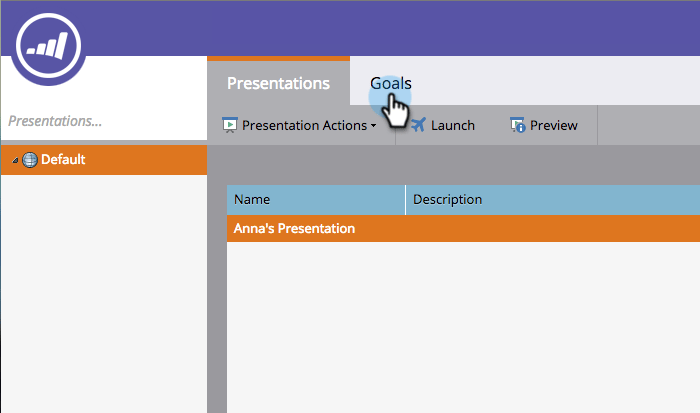The image size is (700, 413).
Task: Click the Presentation Actions menu label
Action: coord(304,125)
